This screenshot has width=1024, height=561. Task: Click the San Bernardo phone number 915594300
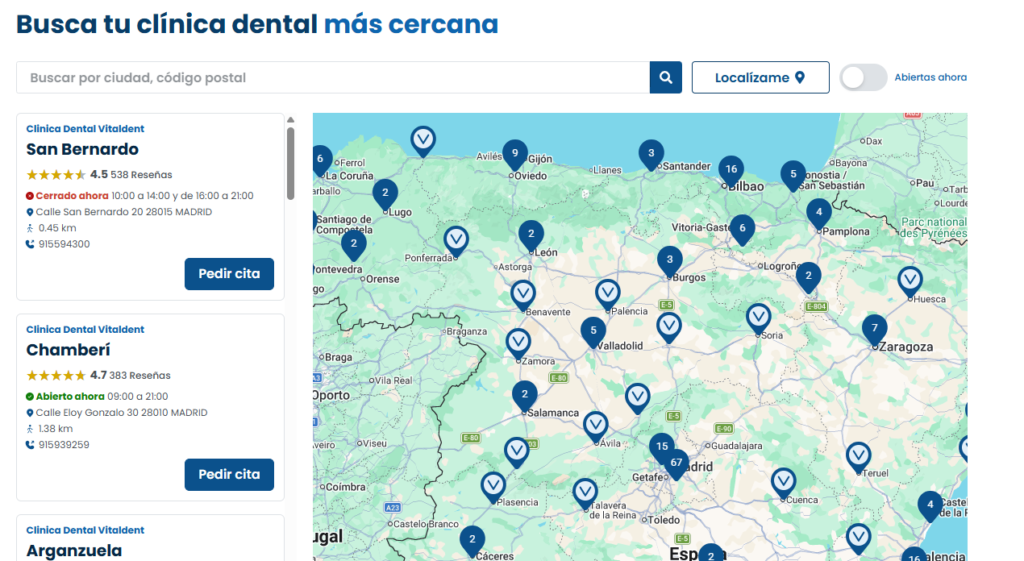point(64,244)
